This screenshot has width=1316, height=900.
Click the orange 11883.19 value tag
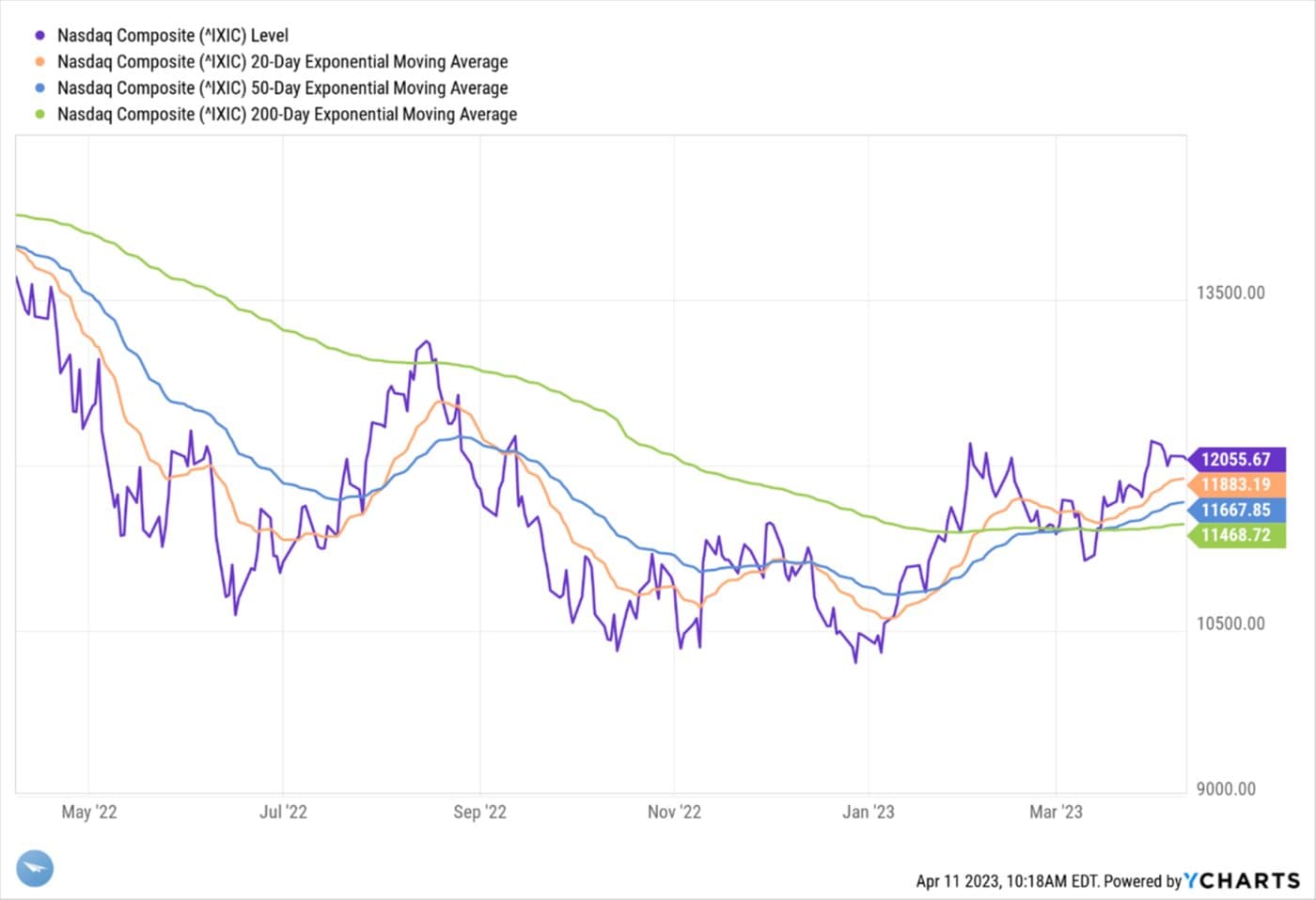tap(1236, 484)
